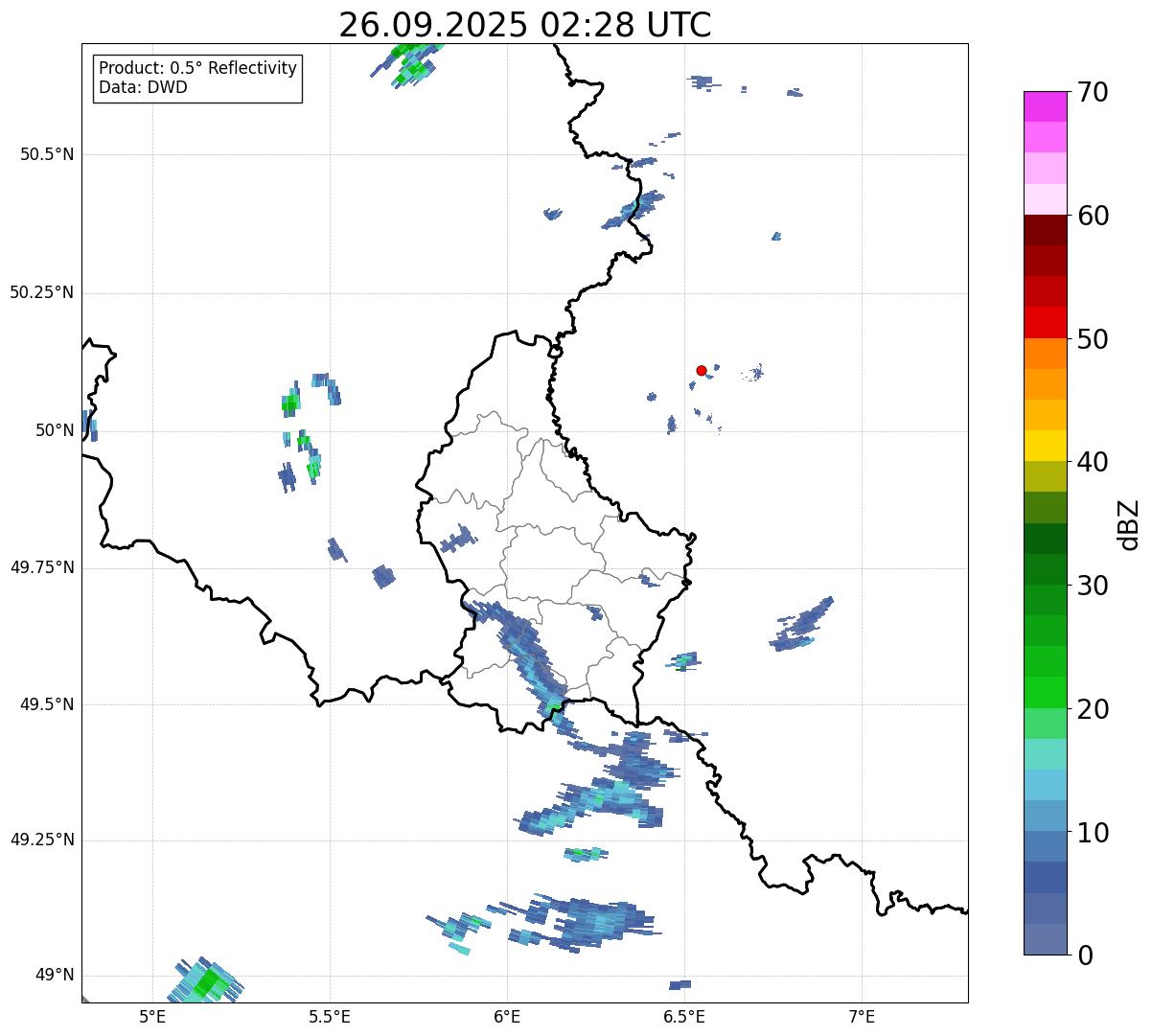Click the 6.5°E longitude label

(x=684, y=1016)
